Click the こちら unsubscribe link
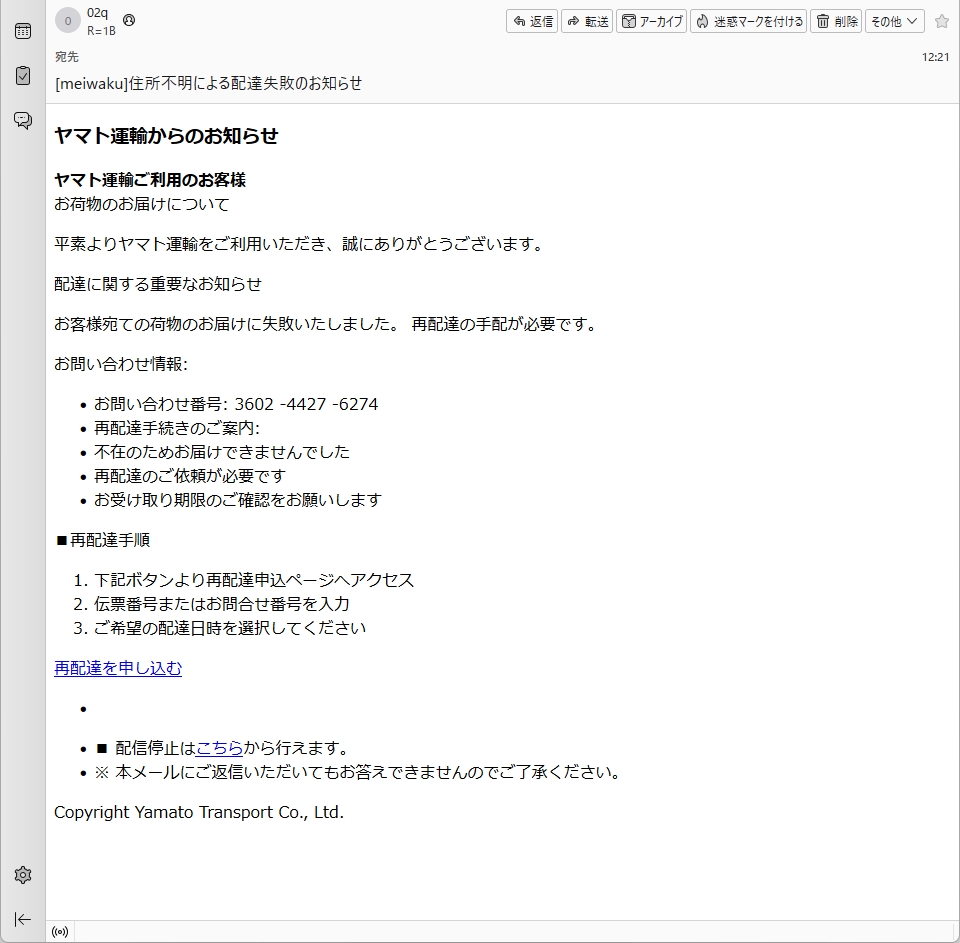 [x=219, y=748]
